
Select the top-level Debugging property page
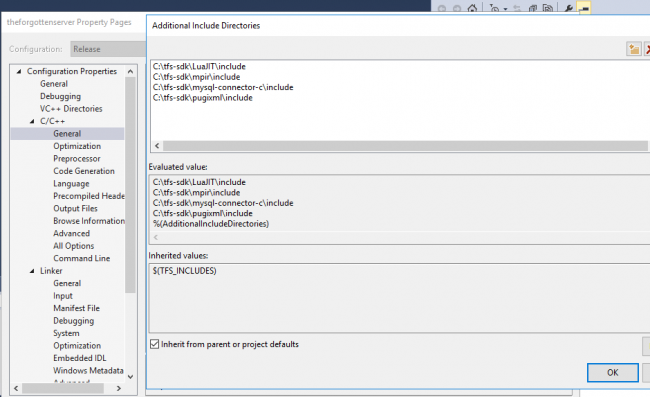[61, 96]
